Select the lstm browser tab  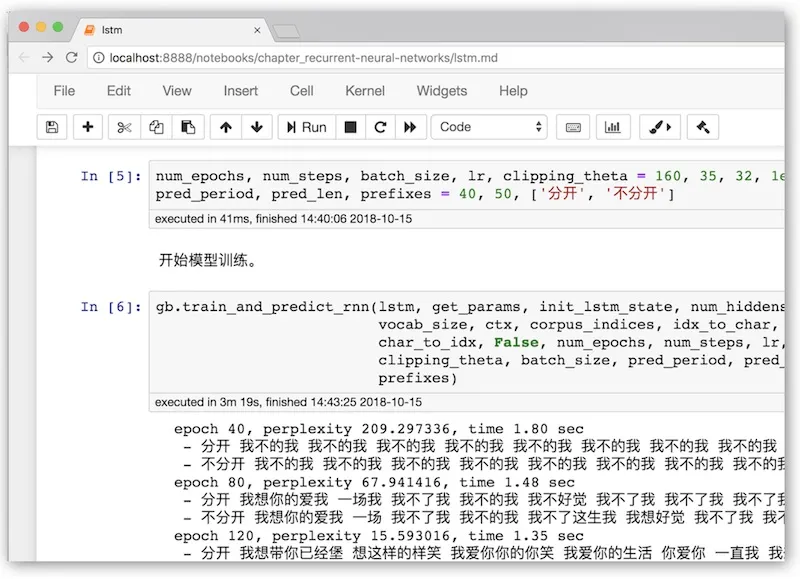pyautogui.click(x=171, y=30)
